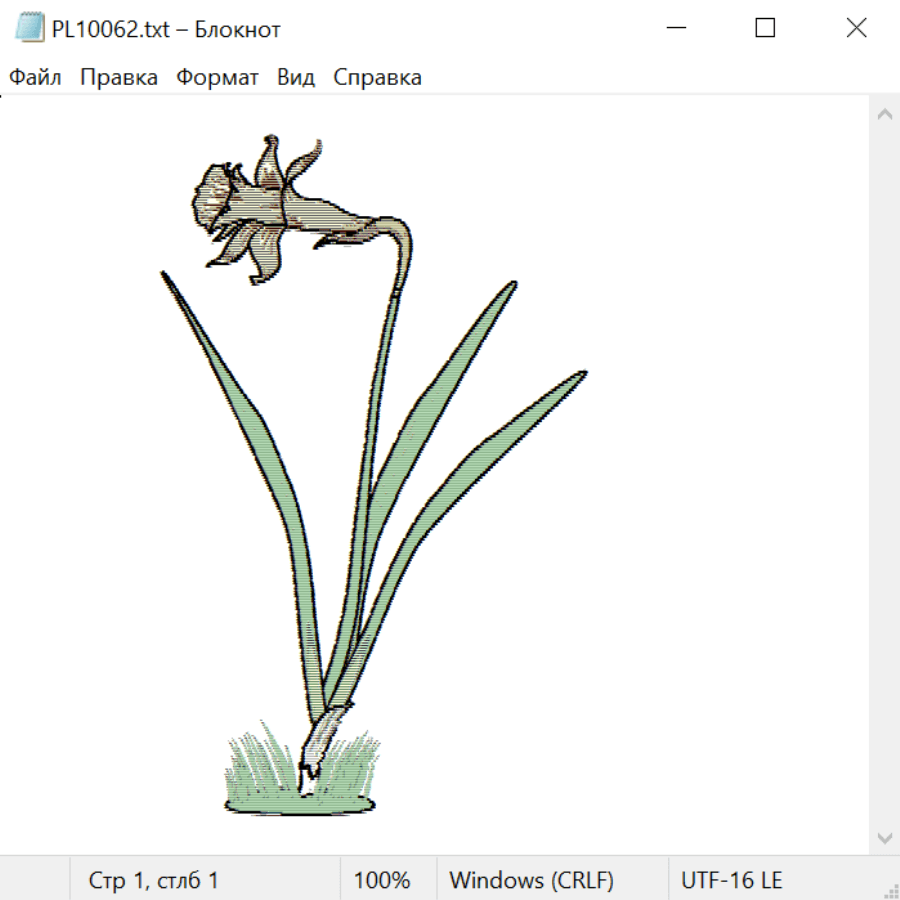Open the Формат menu
The height and width of the screenshot is (900, 900).
point(217,78)
